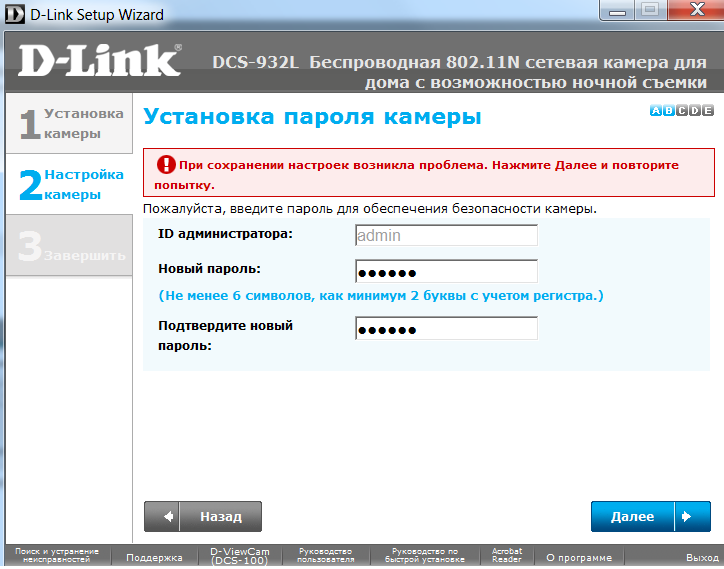
Task: Minimize the D-Link Setup Wizard window
Action: coord(617,10)
